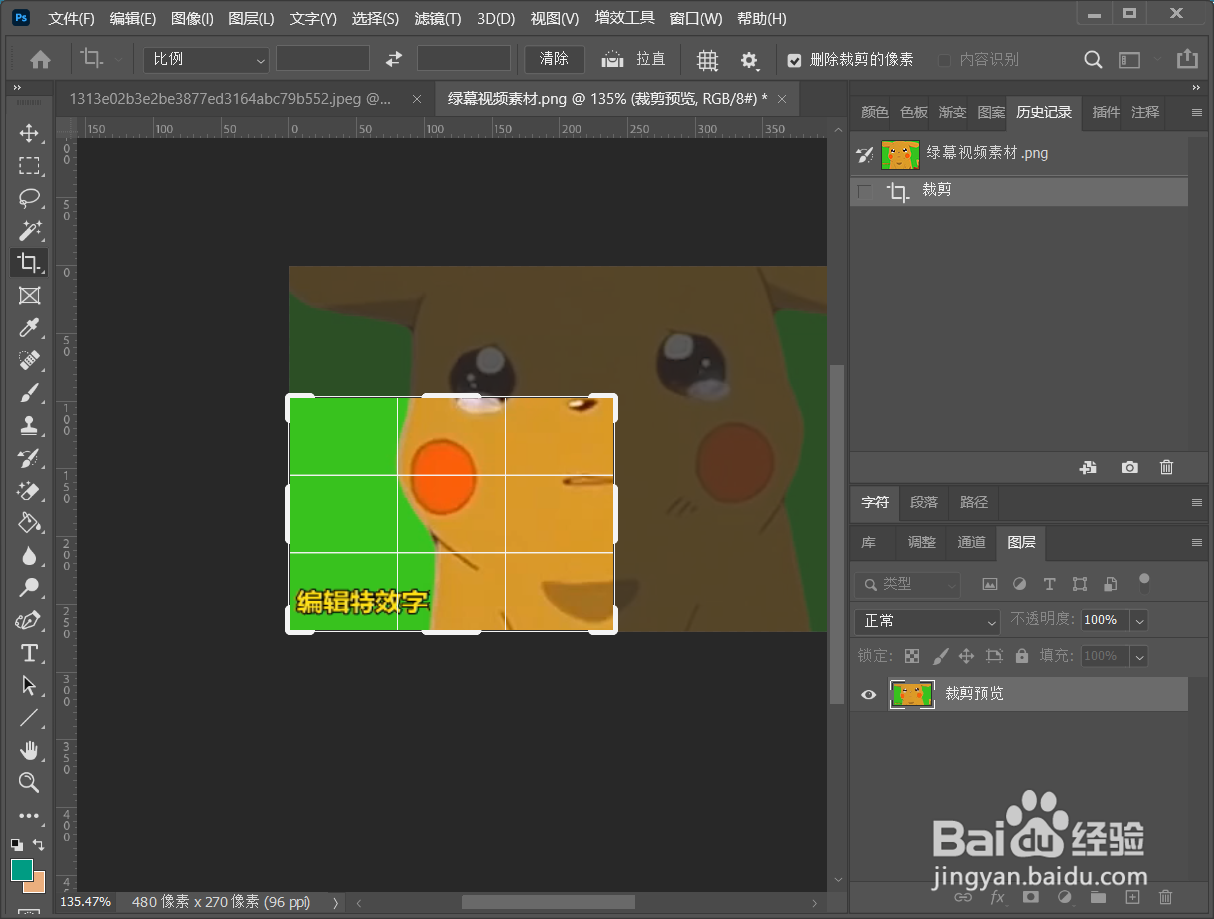This screenshot has height=919, width=1214.
Task: Switch to 1313e02b3e2be jpeg document tab
Action: click(x=230, y=99)
